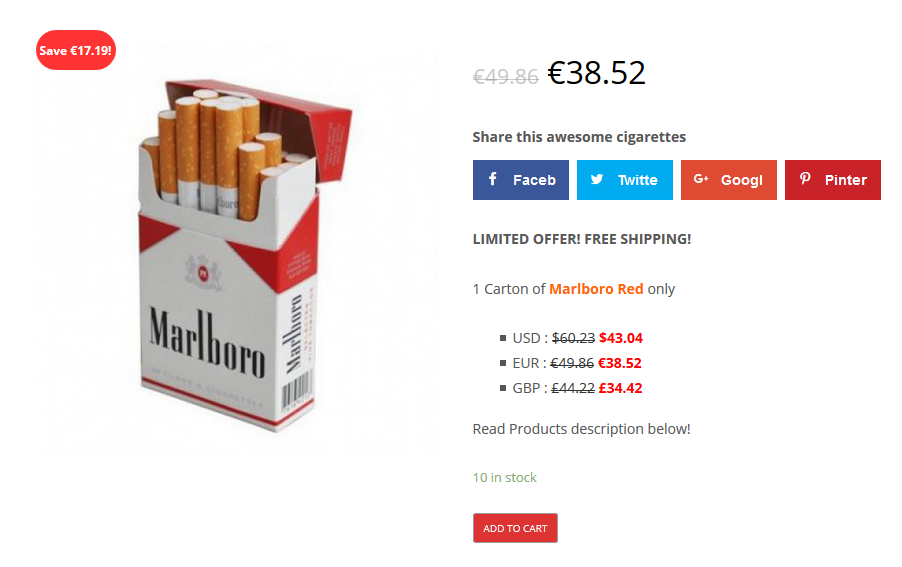Viewport: 902px width, 567px height.
Task: Click the Twitter bird icon
Action: (x=597, y=179)
